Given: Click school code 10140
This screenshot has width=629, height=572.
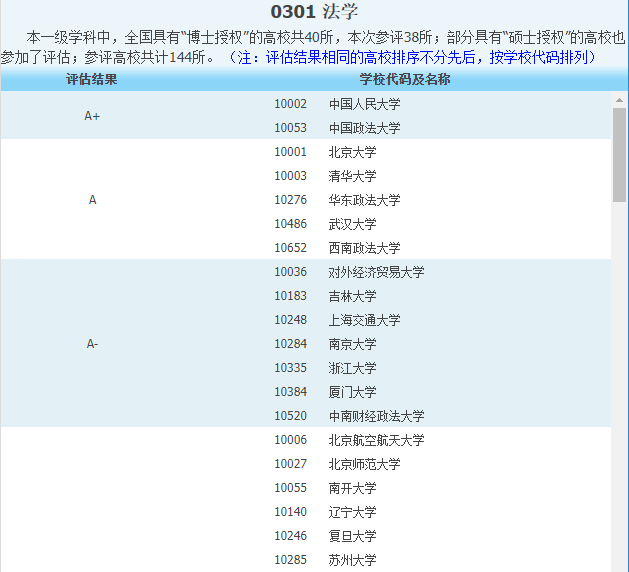Looking at the screenshot, I should click(x=290, y=512).
